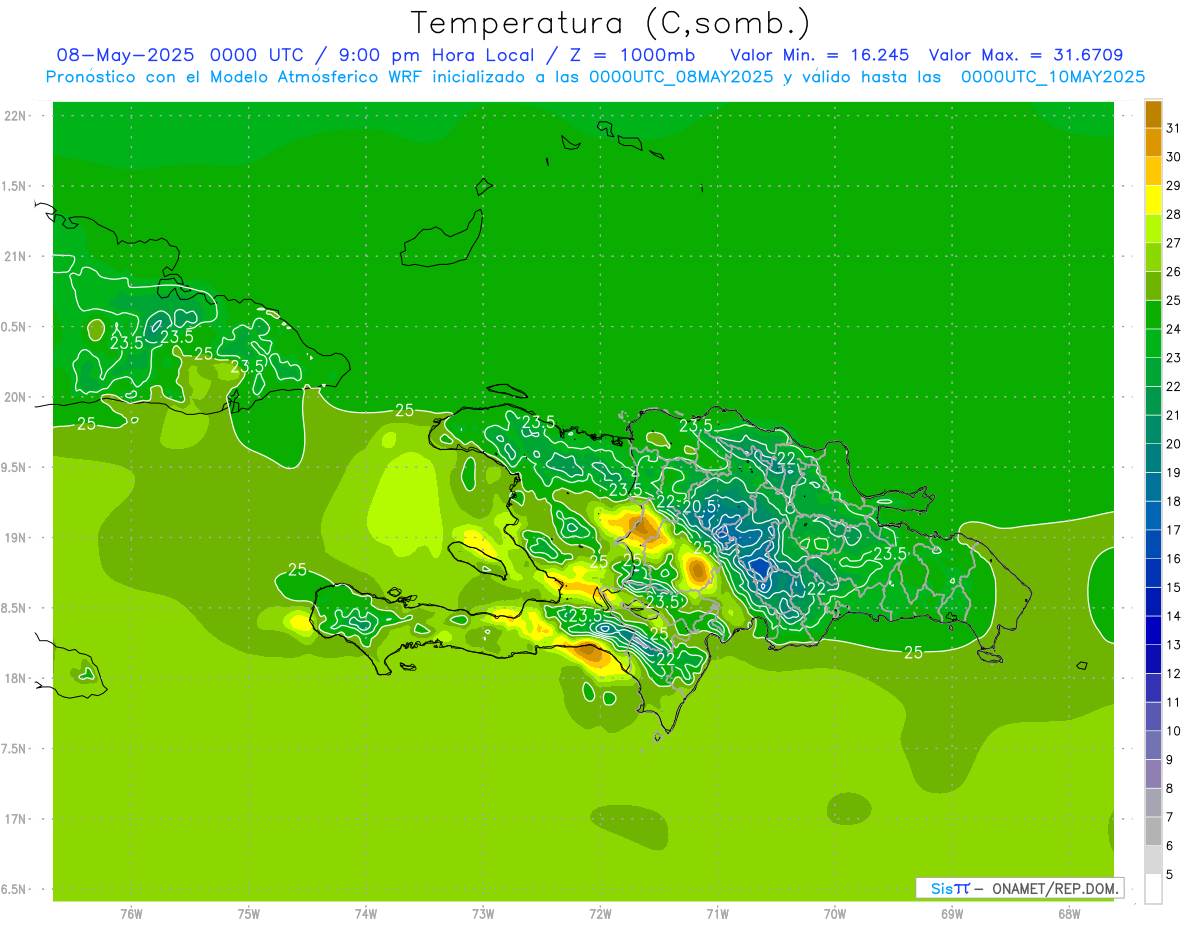The width and height of the screenshot is (1200, 927).
Task: Click the '72W' longitude axis label
Action: [x=600, y=914]
